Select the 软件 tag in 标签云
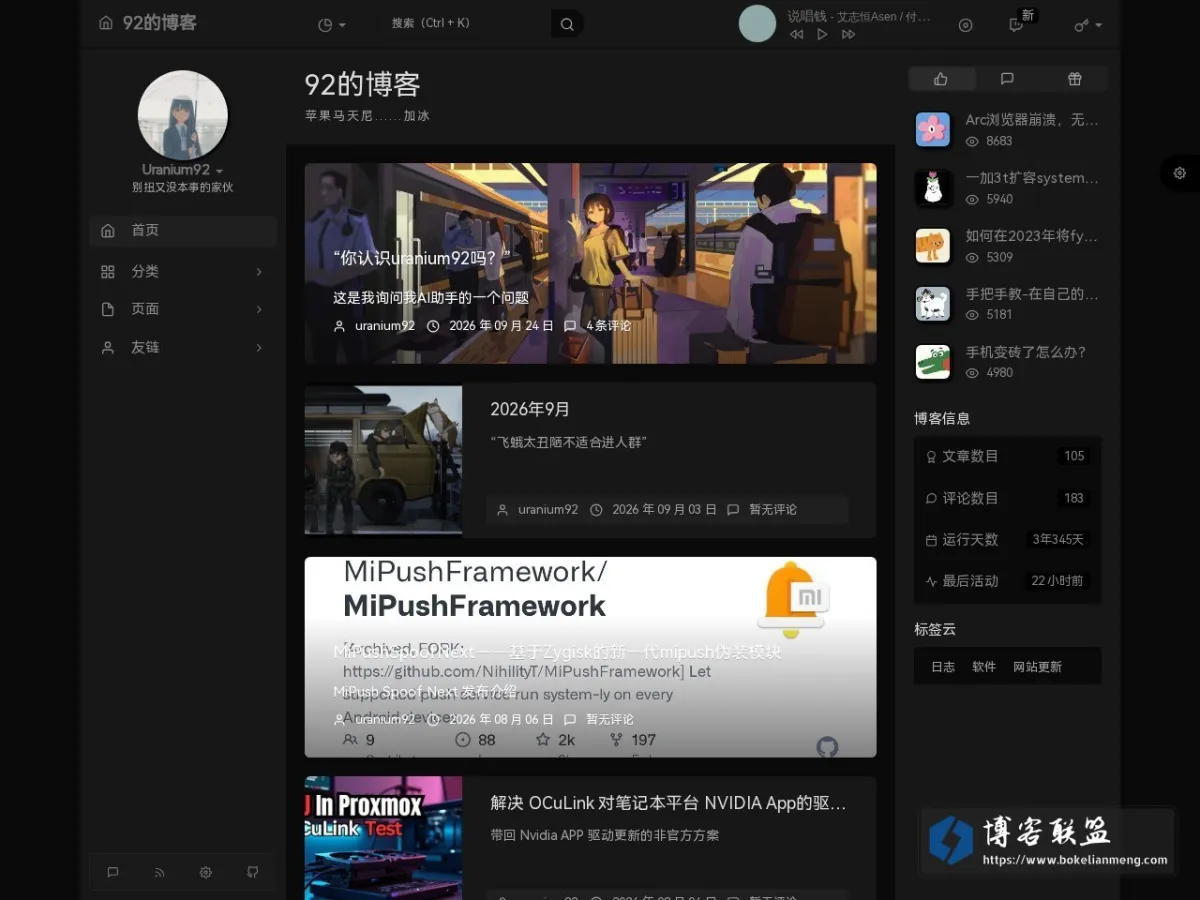Image resolution: width=1200 pixels, height=900 pixels. pyautogui.click(x=984, y=667)
